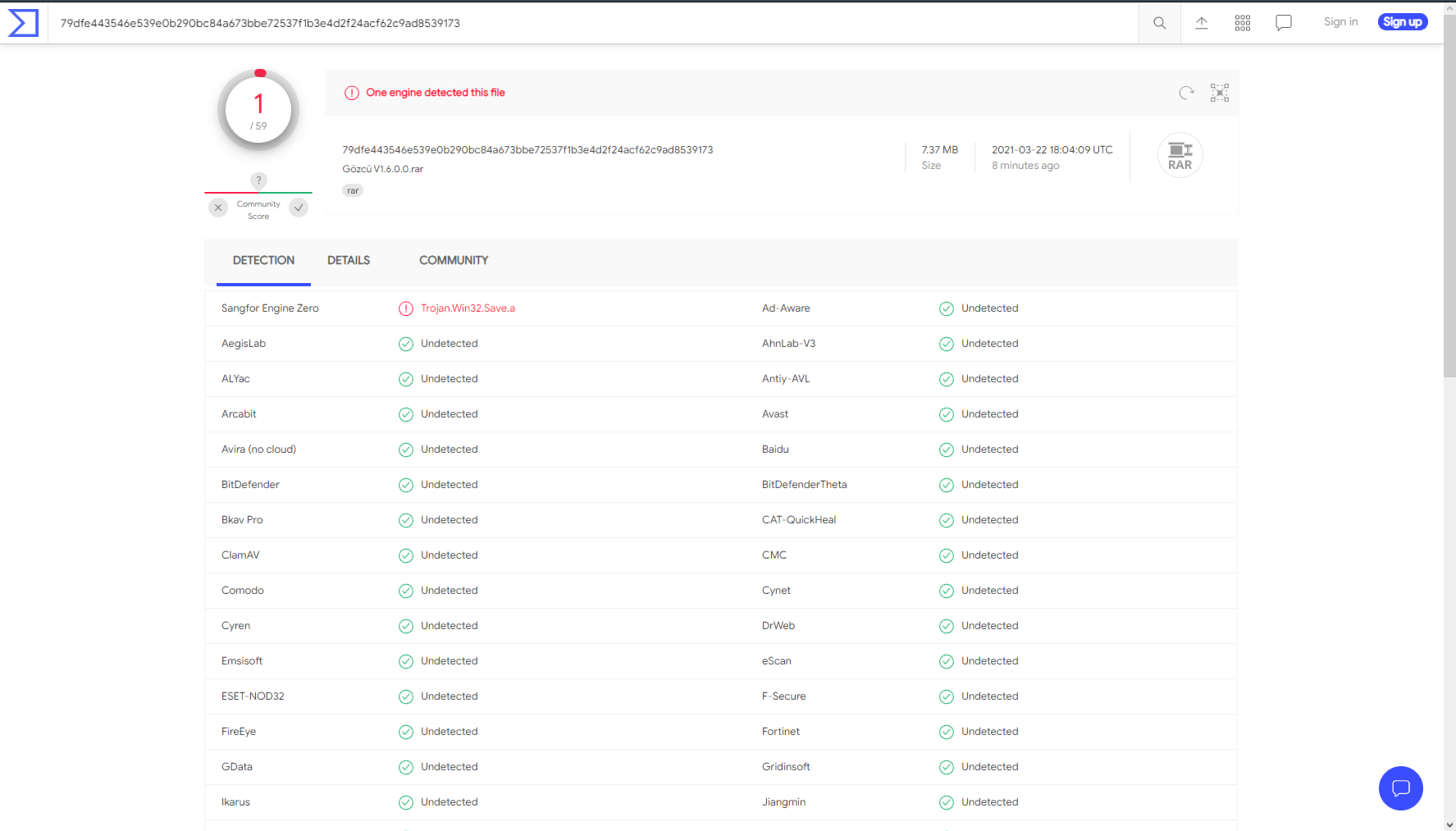The image size is (1456, 831).
Task: Click the page vertical scrollbar
Action: [1449, 197]
